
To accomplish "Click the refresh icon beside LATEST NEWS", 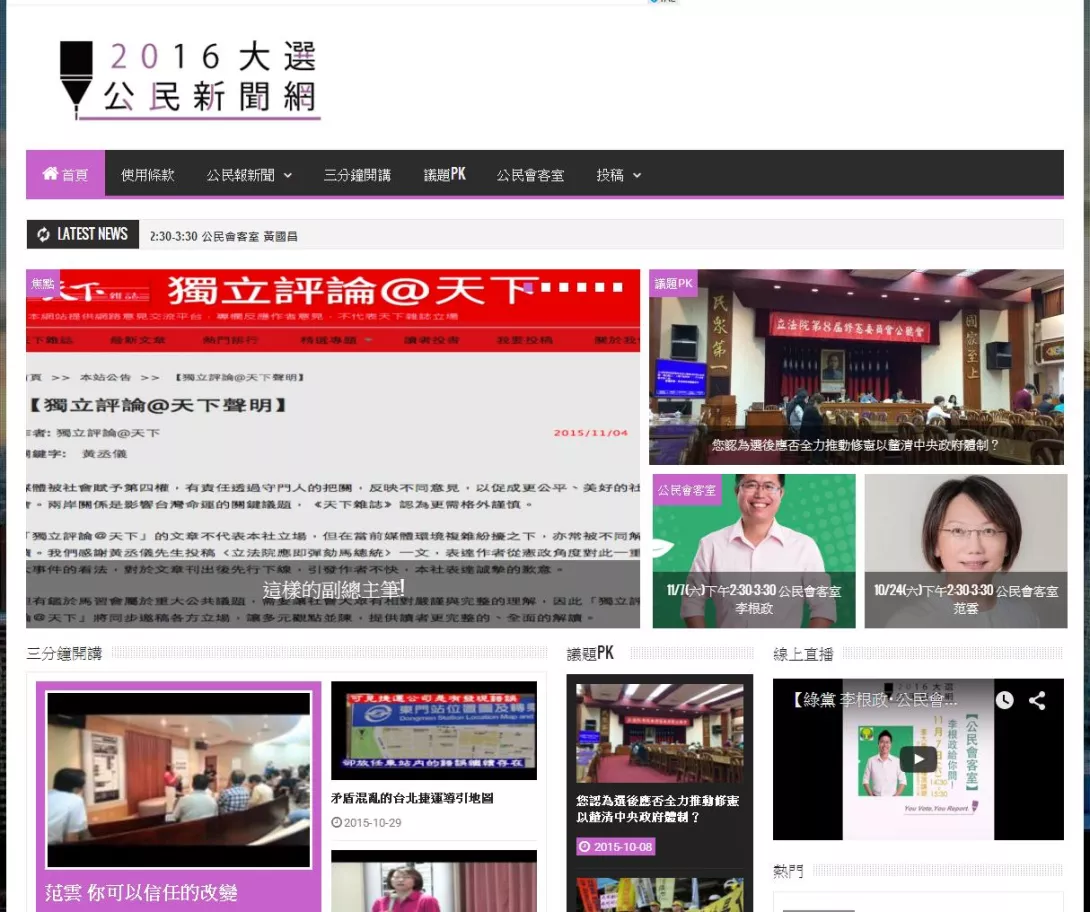I will pos(43,234).
